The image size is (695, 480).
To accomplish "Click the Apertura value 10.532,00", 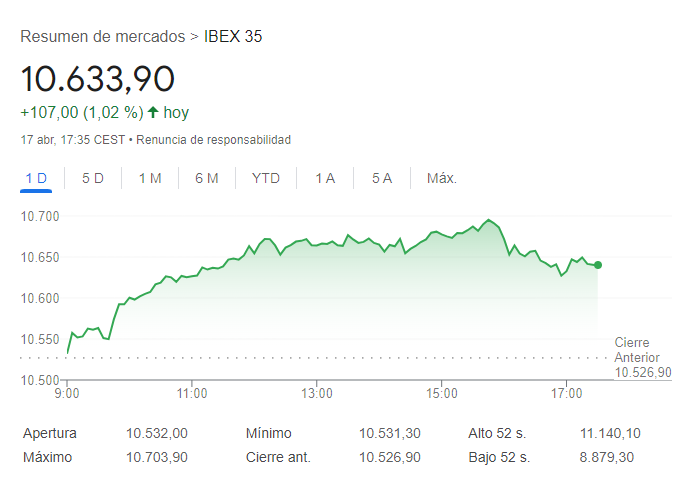I will tap(157, 434).
